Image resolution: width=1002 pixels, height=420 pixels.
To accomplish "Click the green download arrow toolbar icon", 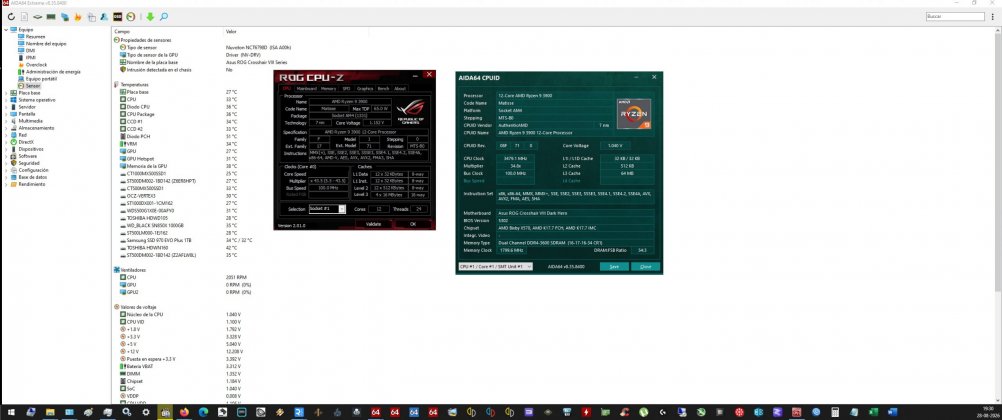I will coord(150,17).
